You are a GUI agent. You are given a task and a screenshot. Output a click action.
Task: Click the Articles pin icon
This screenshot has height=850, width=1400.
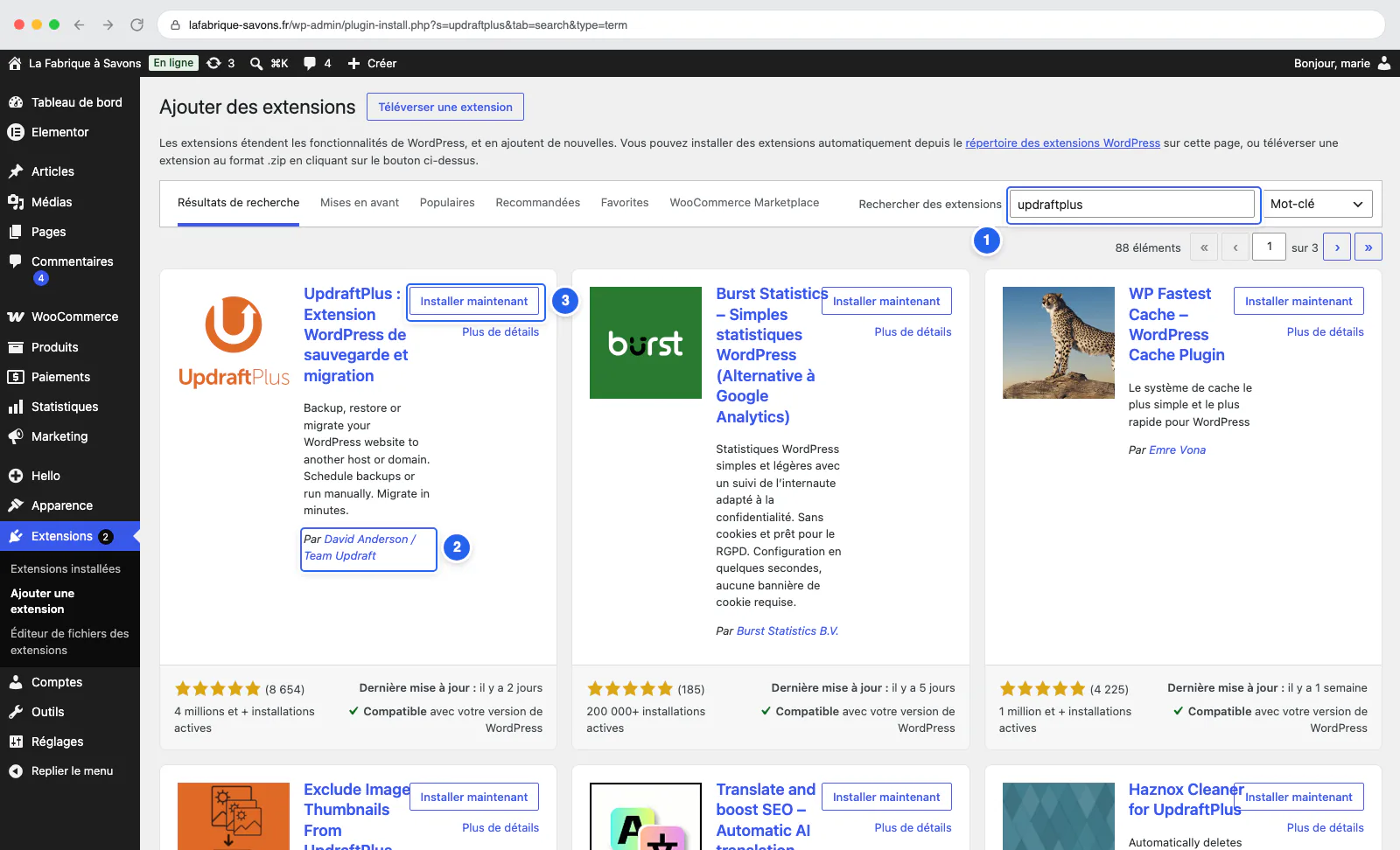[x=16, y=171]
